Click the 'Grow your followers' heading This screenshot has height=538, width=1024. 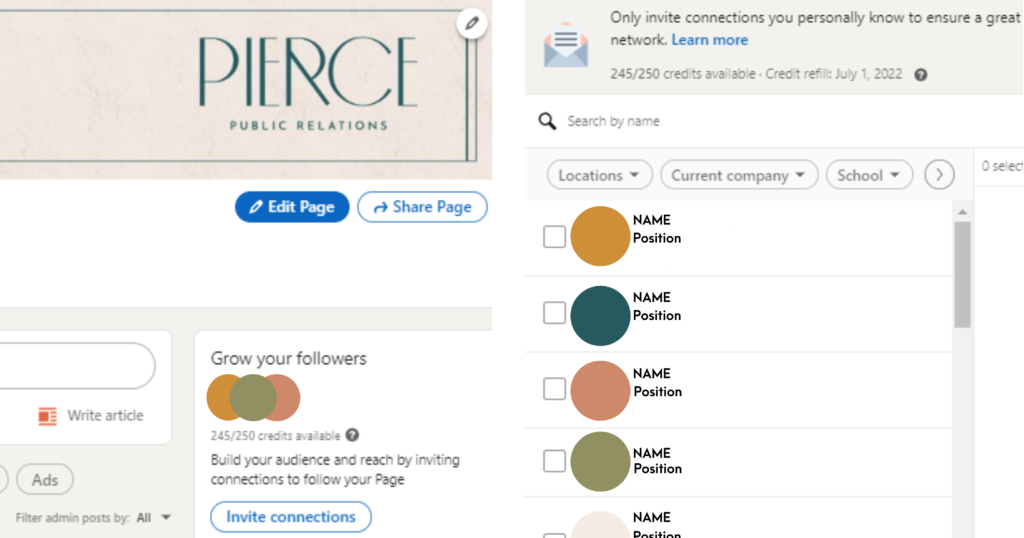pyautogui.click(x=289, y=358)
